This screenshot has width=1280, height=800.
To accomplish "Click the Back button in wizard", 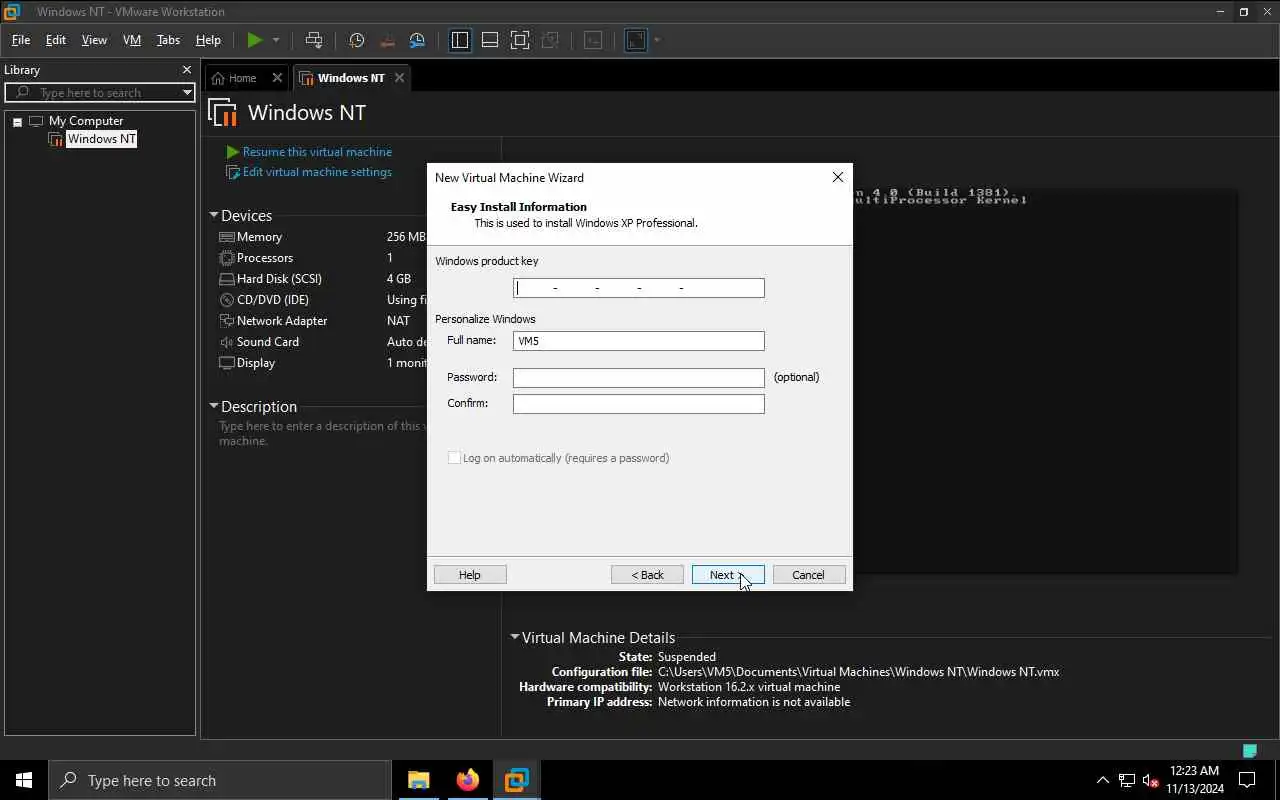I will point(647,575).
